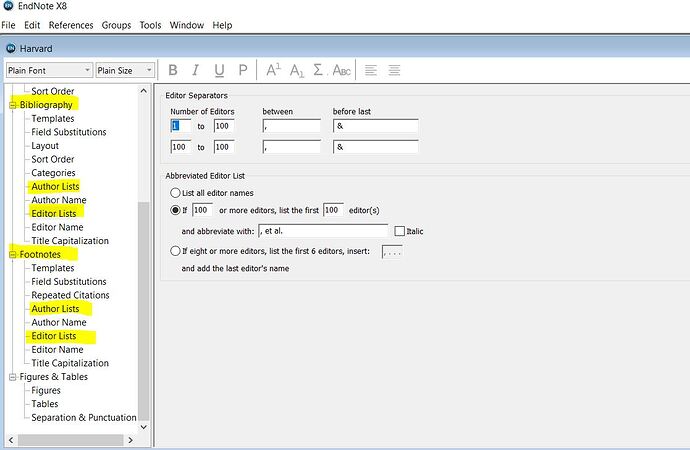The width and height of the screenshot is (690, 450).
Task: Select Templates under Footnotes
Action: coord(53,268)
